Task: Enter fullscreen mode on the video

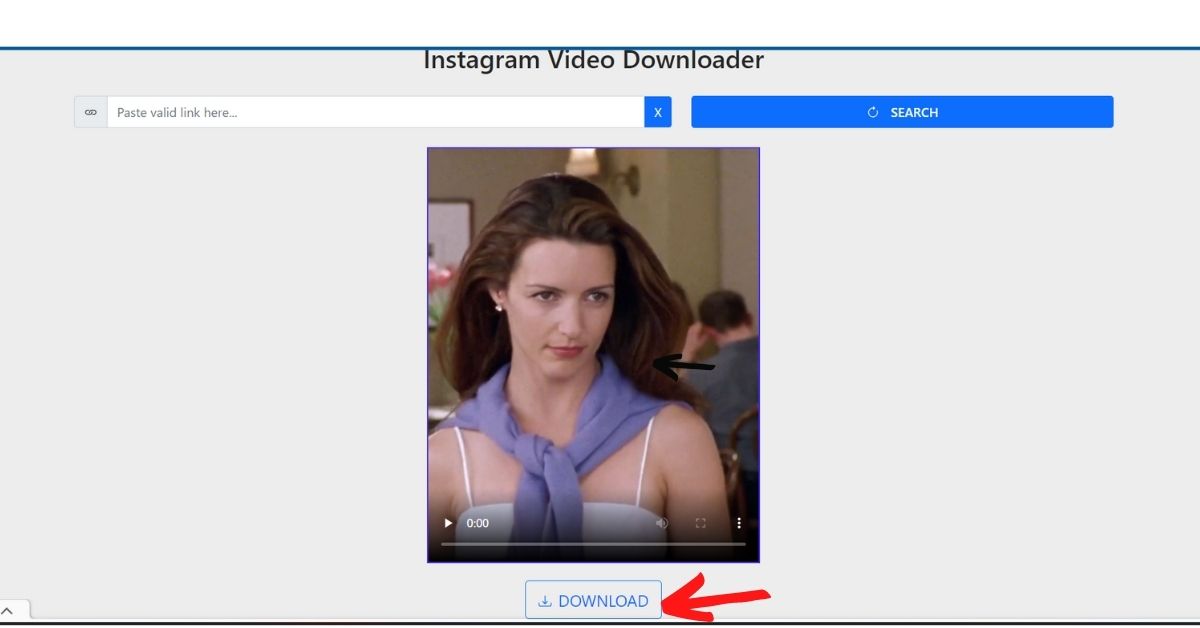Action: [x=700, y=523]
